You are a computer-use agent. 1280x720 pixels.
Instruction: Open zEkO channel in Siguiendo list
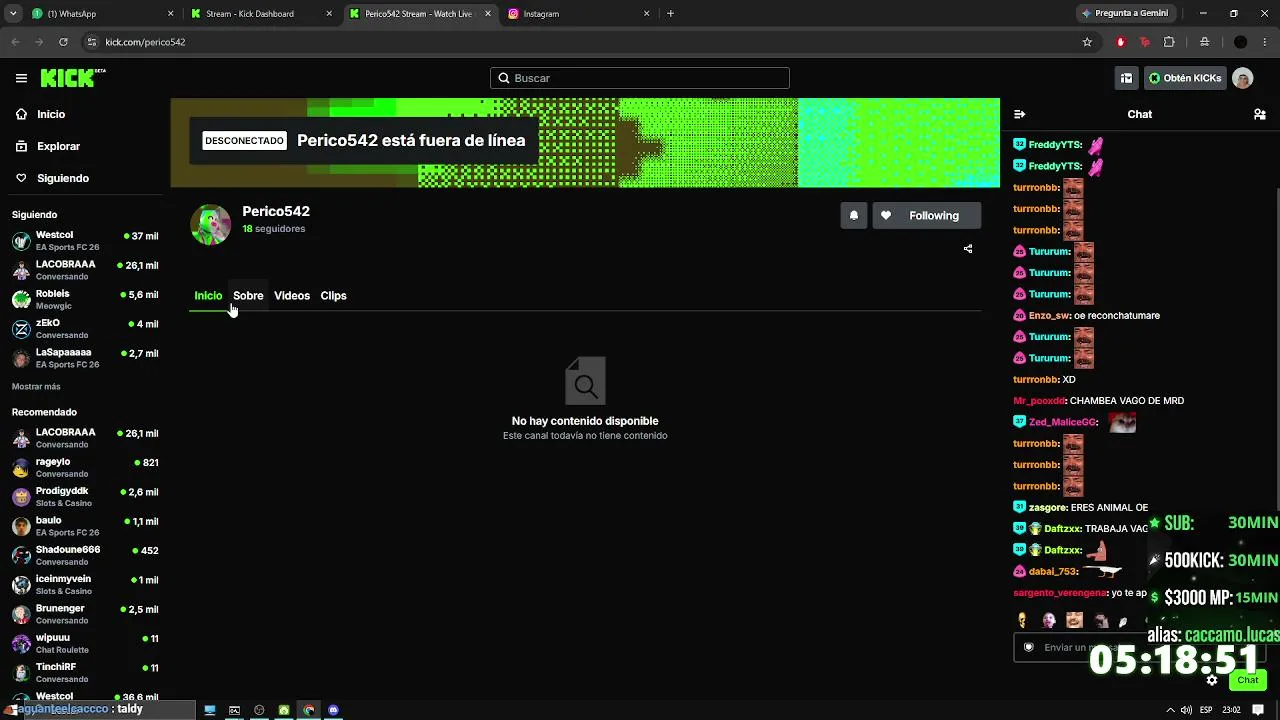85,329
